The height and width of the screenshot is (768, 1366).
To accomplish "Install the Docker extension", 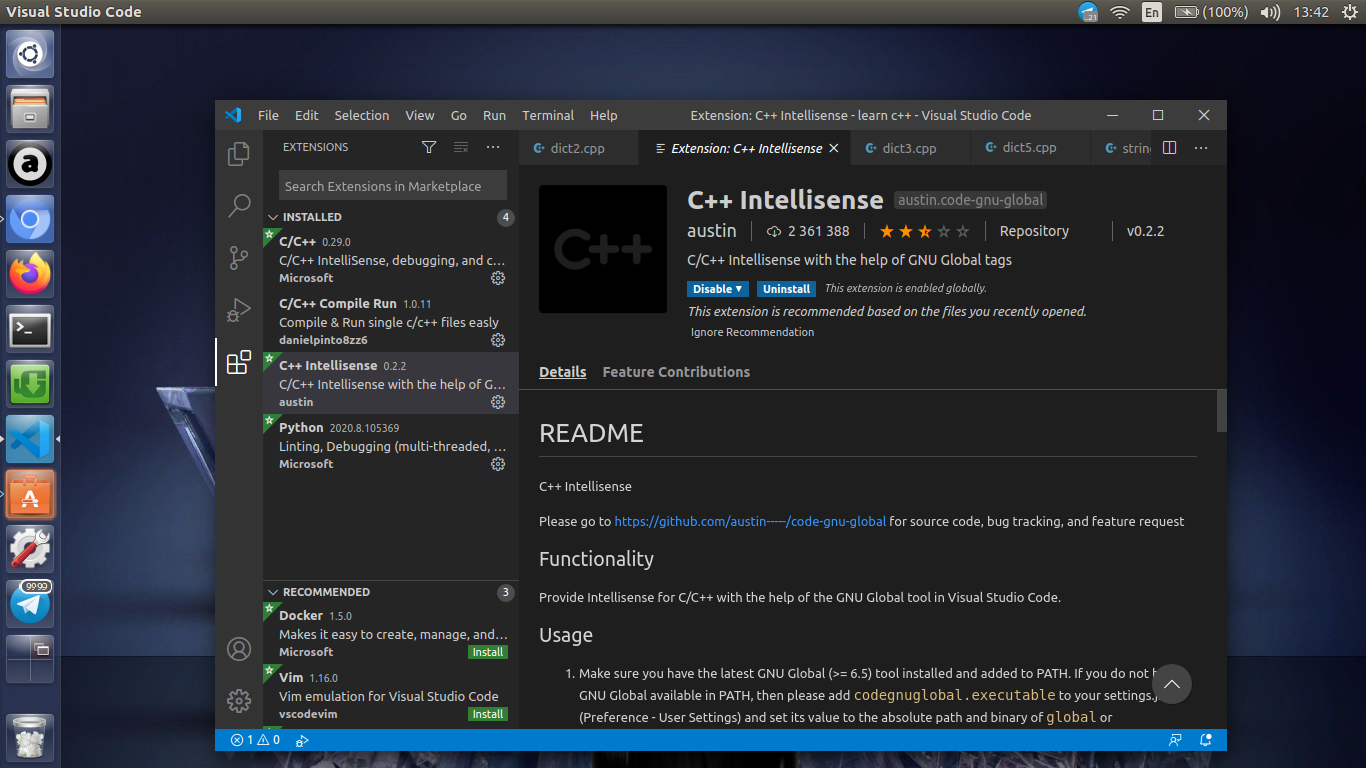I will pyautogui.click(x=488, y=652).
